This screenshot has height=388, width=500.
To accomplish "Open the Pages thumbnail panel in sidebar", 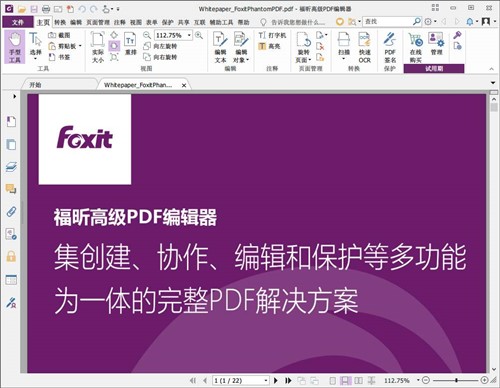I will coord(11,144).
